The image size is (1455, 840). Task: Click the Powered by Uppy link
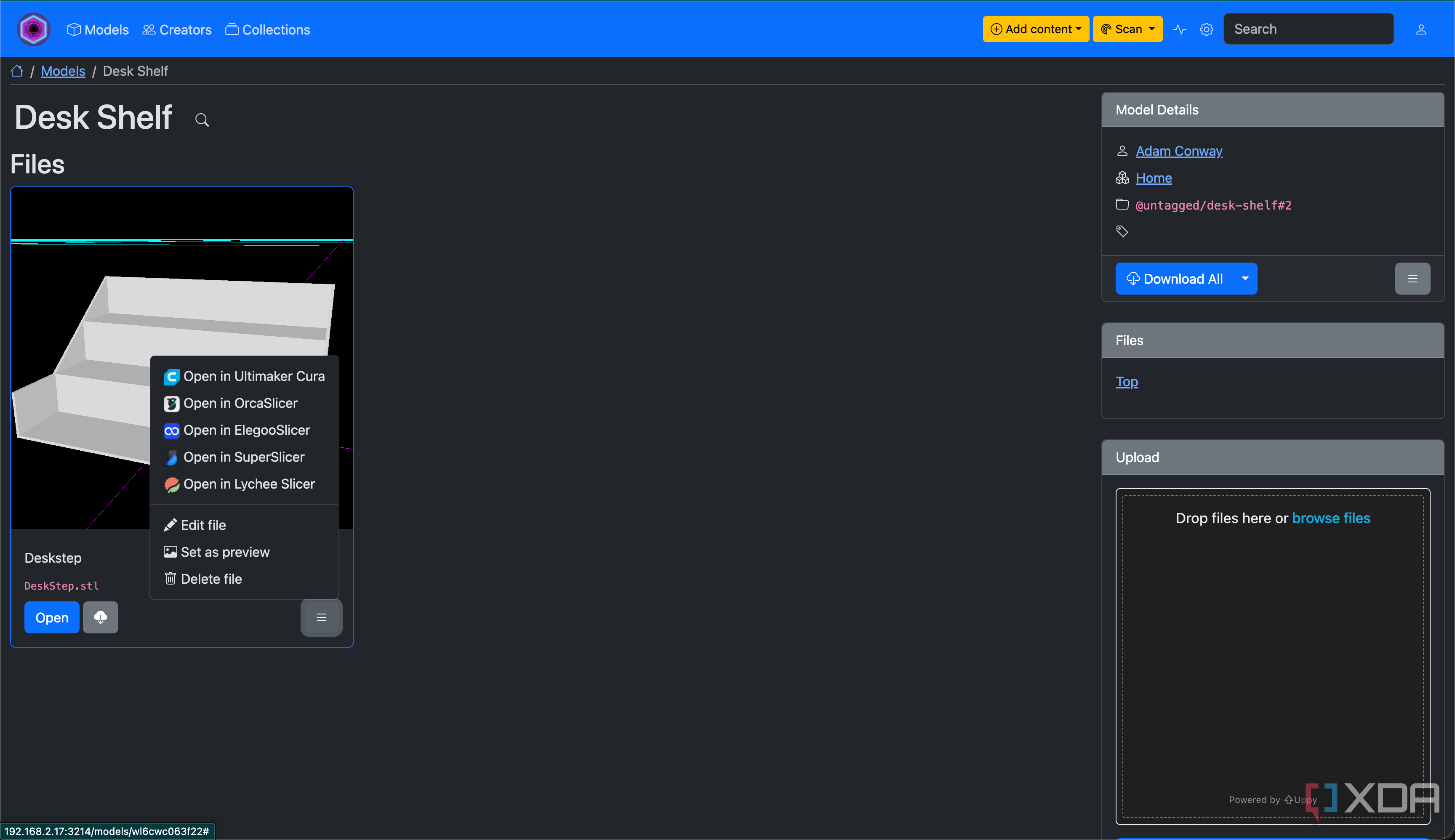click(x=1273, y=800)
